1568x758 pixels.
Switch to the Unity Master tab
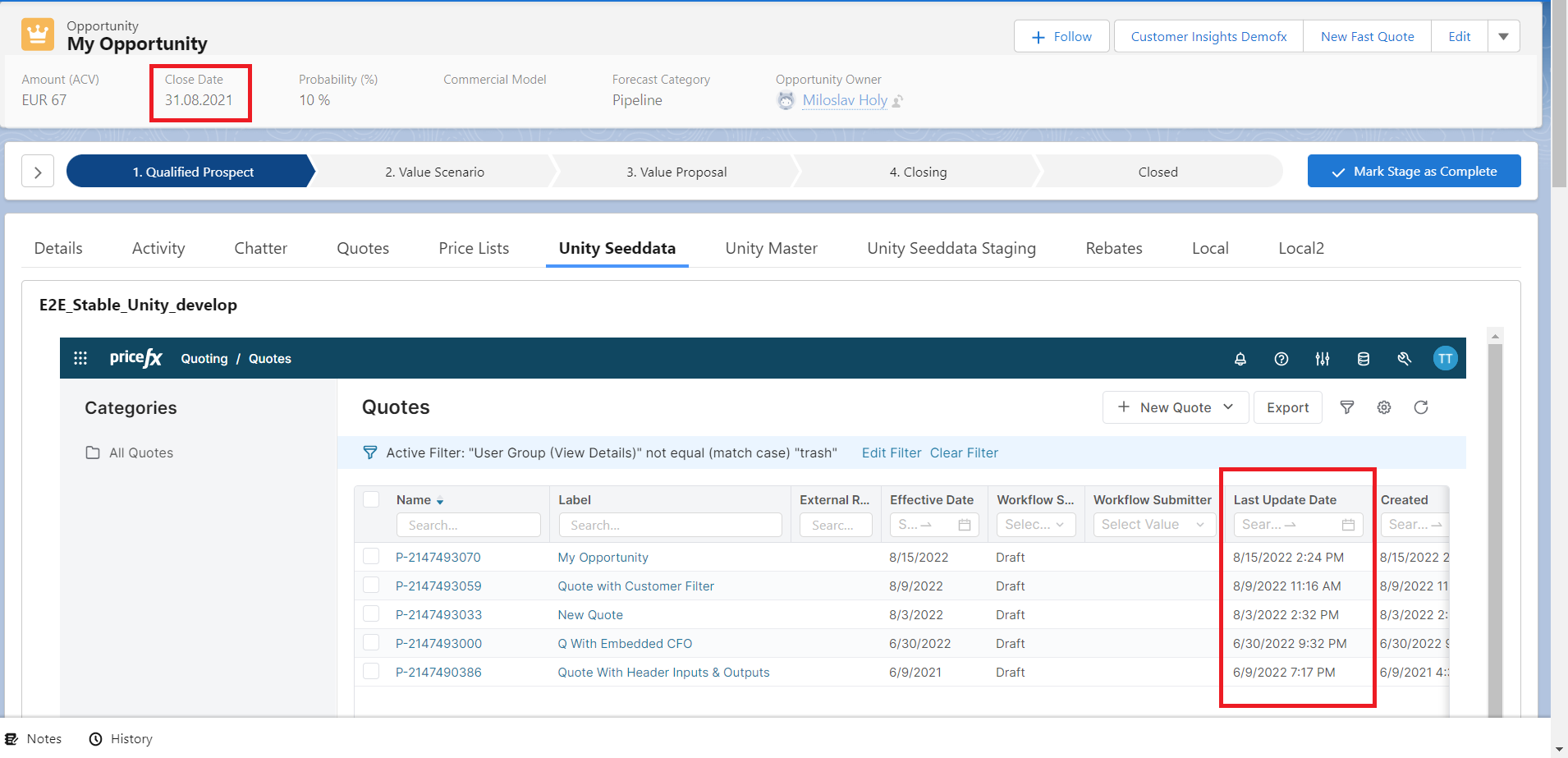771,248
